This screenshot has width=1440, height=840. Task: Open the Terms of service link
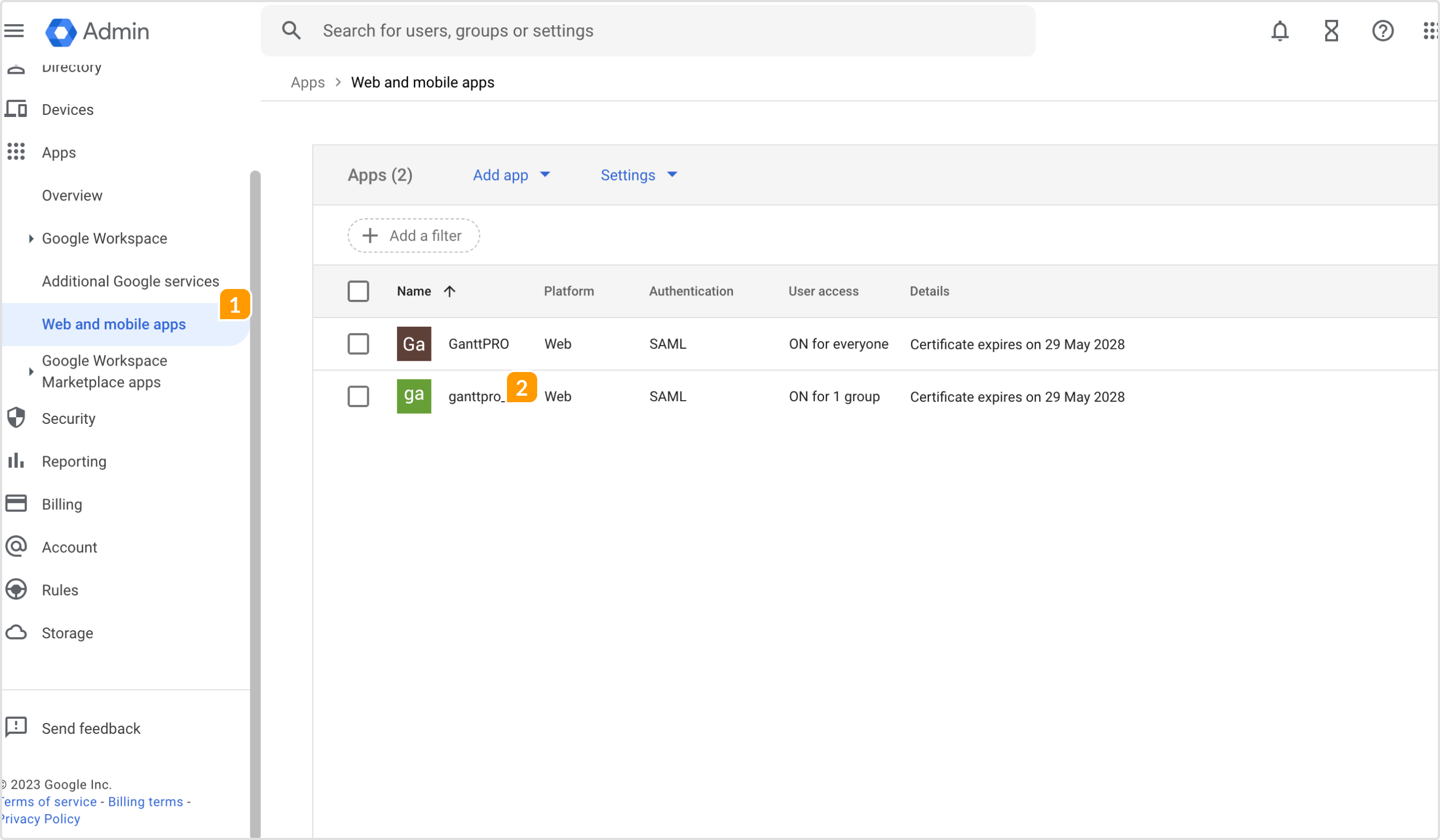(x=49, y=802)
